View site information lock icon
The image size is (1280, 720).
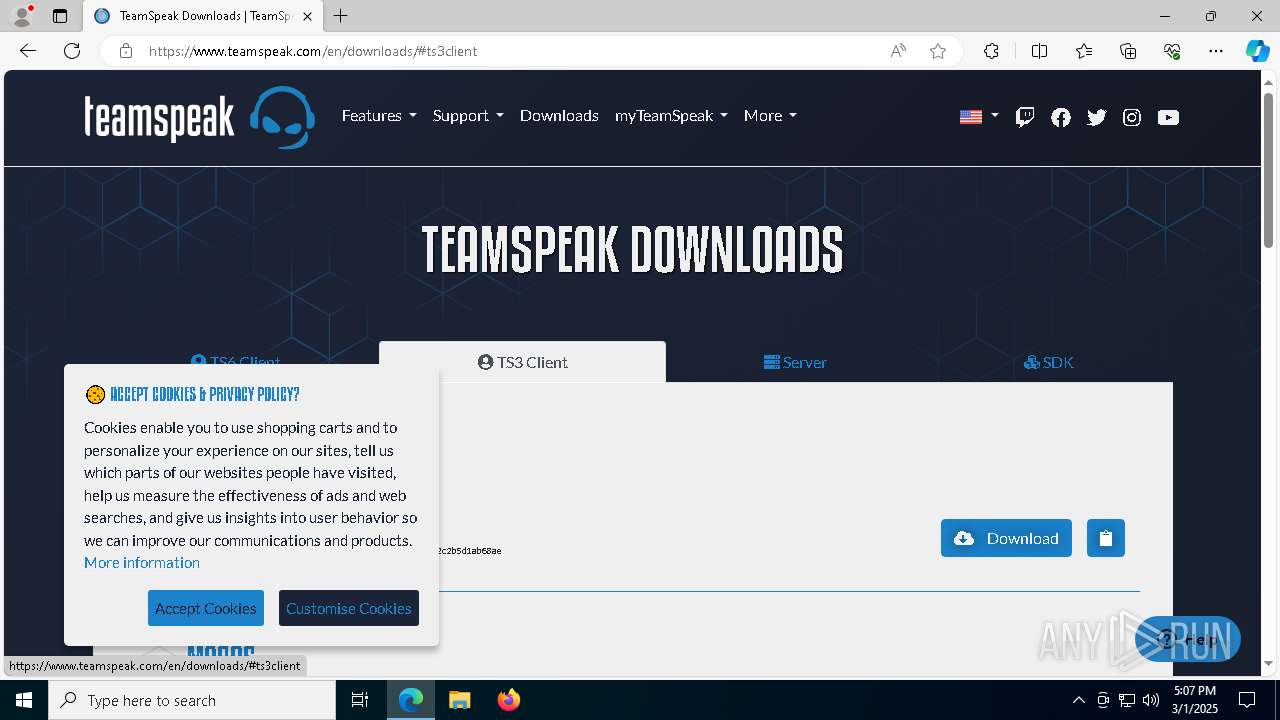click(126, 51)
